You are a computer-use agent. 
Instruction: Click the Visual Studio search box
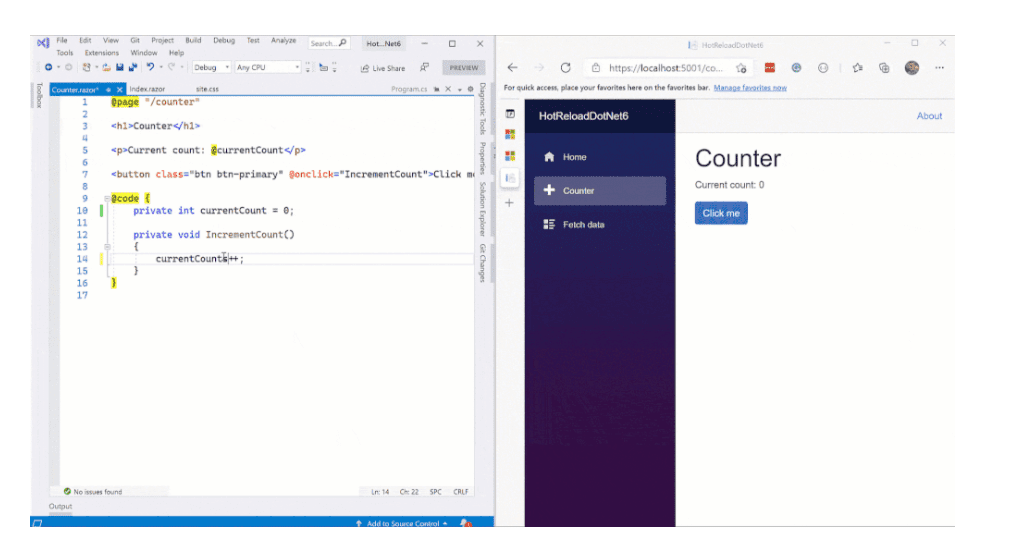pos(328,44)
